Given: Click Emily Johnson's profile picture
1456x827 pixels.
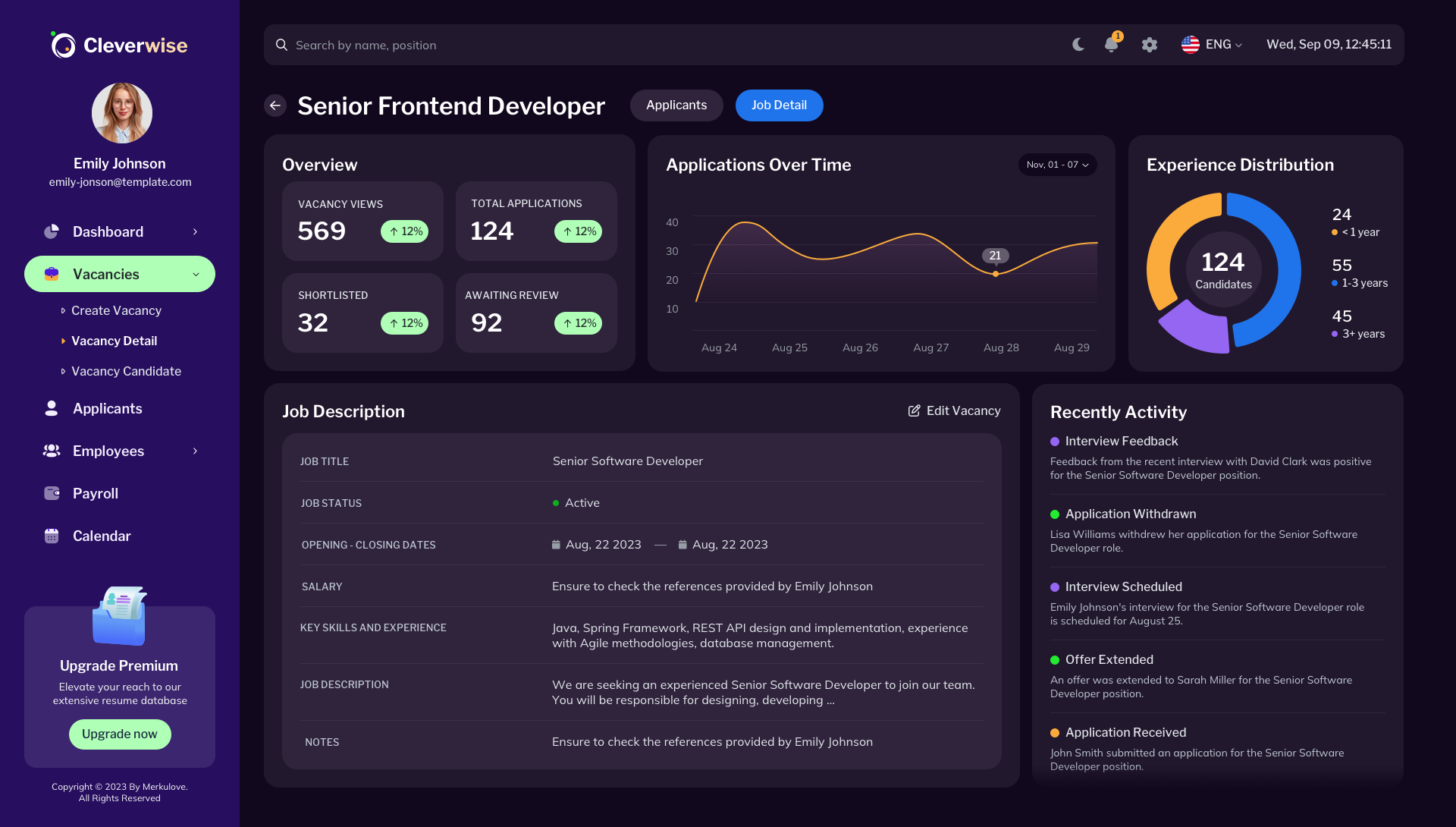Looking at the screenshot, I should 121,112.
